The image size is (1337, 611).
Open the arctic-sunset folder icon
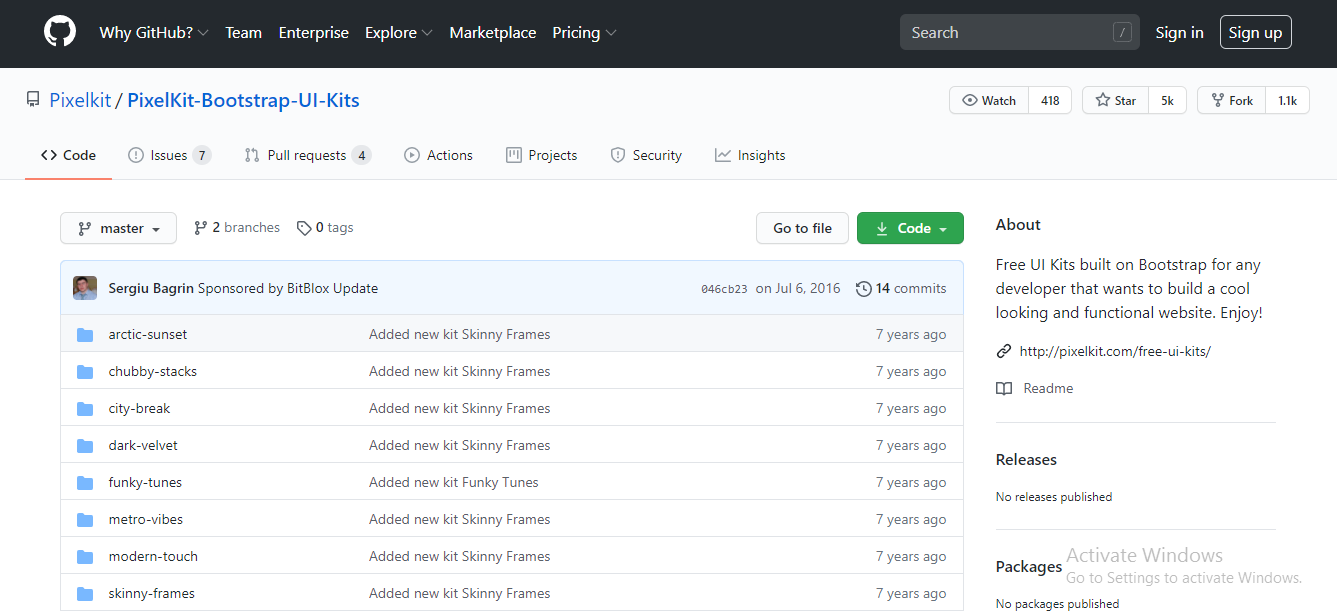click(85, 334)
